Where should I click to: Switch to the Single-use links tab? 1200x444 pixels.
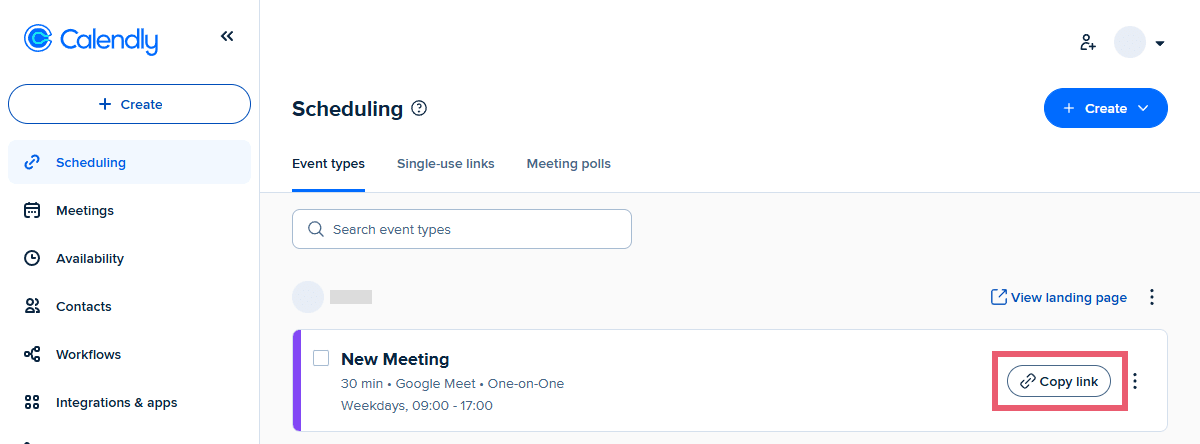point(445,163)
